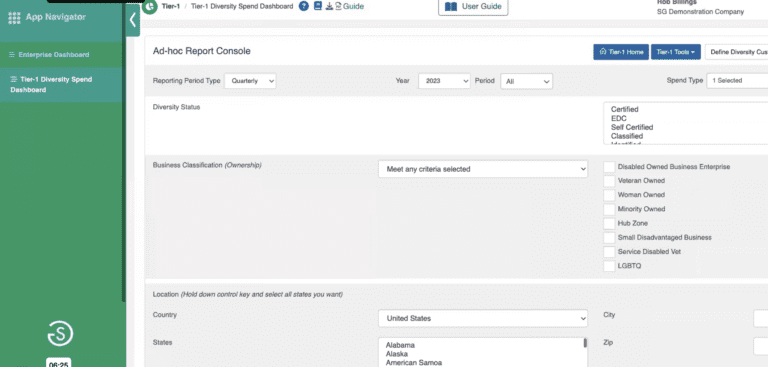Image resolution: width=768 pixels, height=367 pixels.
Task: Click the App Navigator header label
Action: pos(55,17)
